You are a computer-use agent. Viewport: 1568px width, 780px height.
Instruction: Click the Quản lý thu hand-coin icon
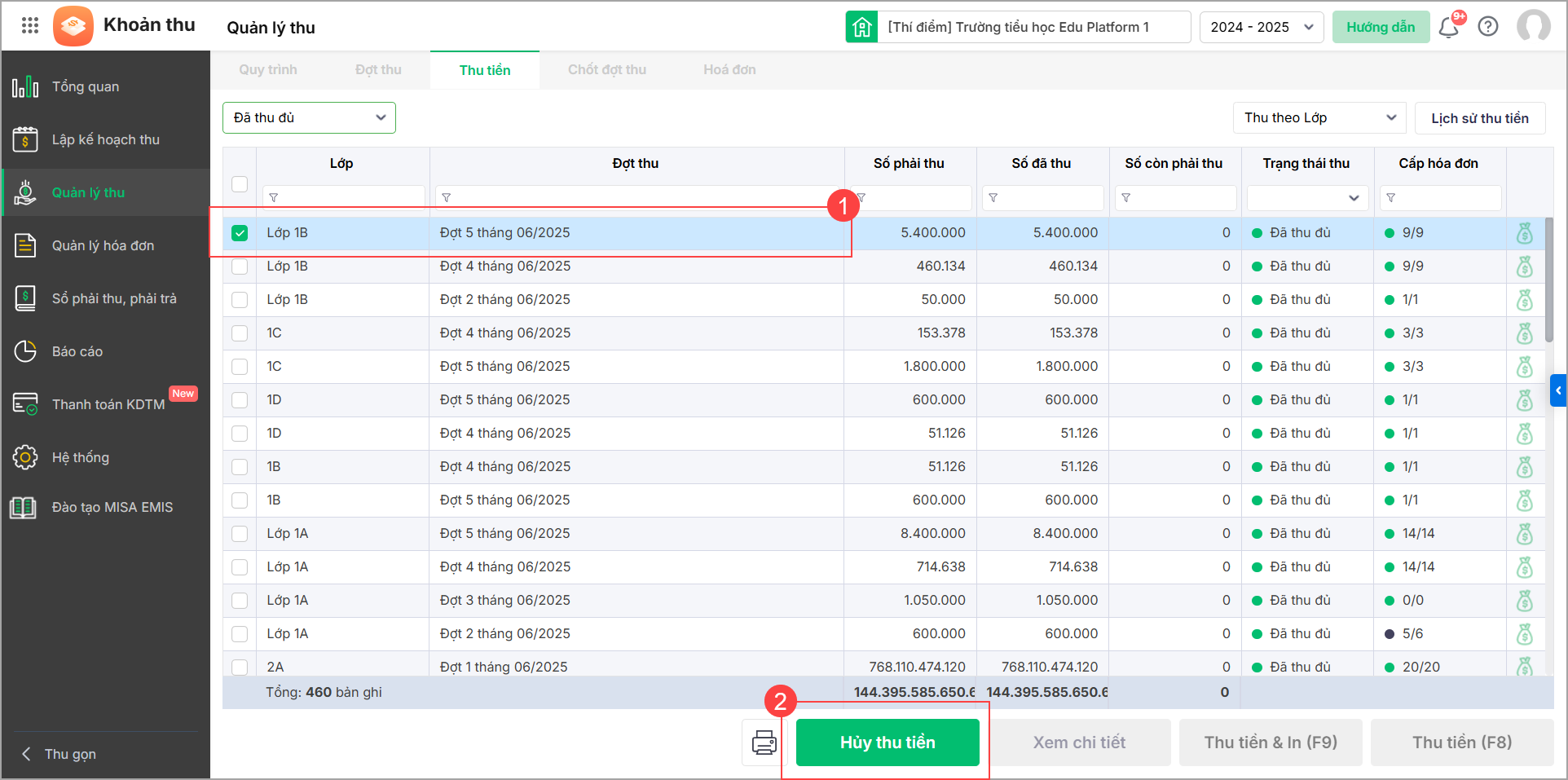pyautogui.click(x=25, y=192)
